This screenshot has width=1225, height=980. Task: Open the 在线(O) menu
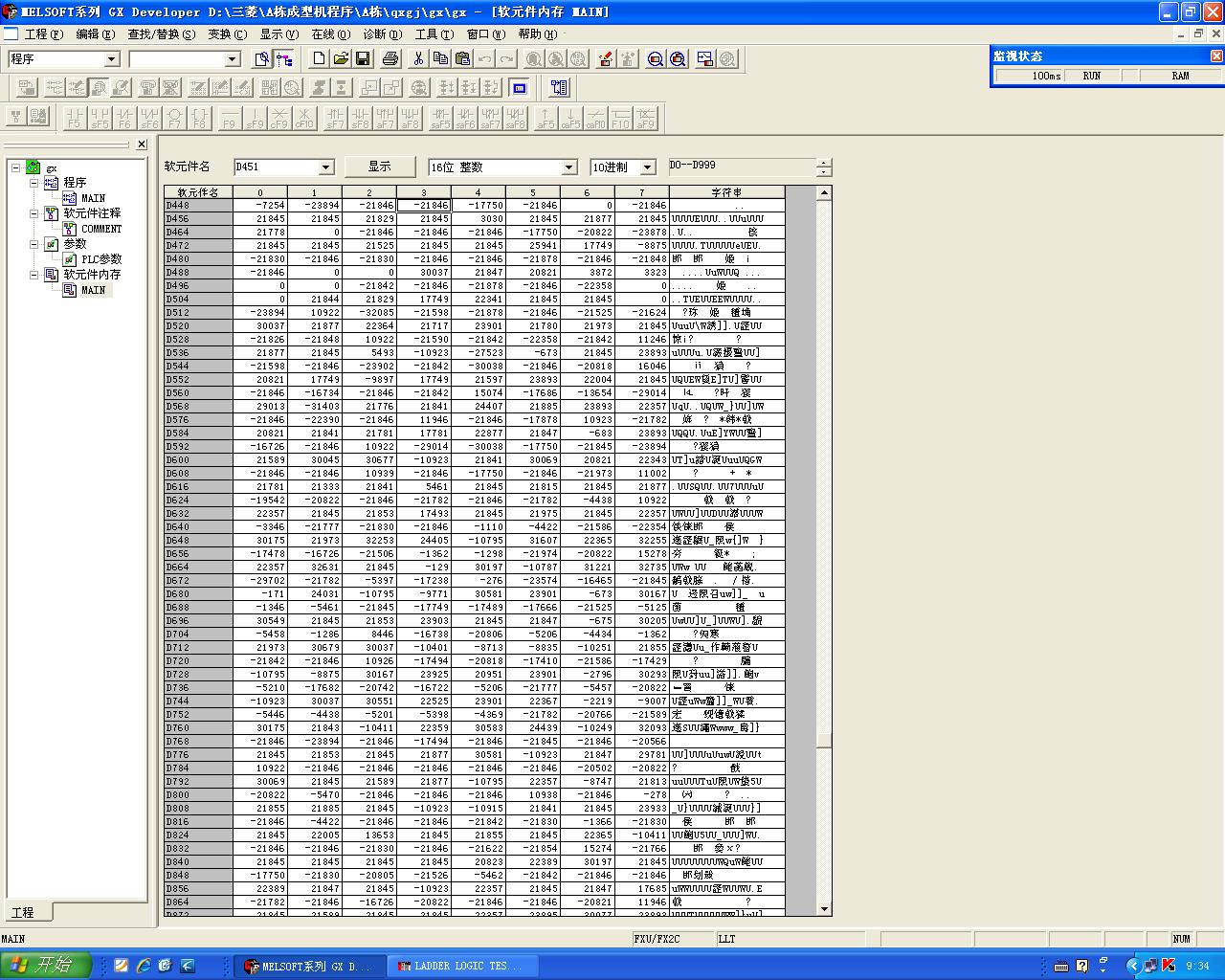tap(329, 33)
